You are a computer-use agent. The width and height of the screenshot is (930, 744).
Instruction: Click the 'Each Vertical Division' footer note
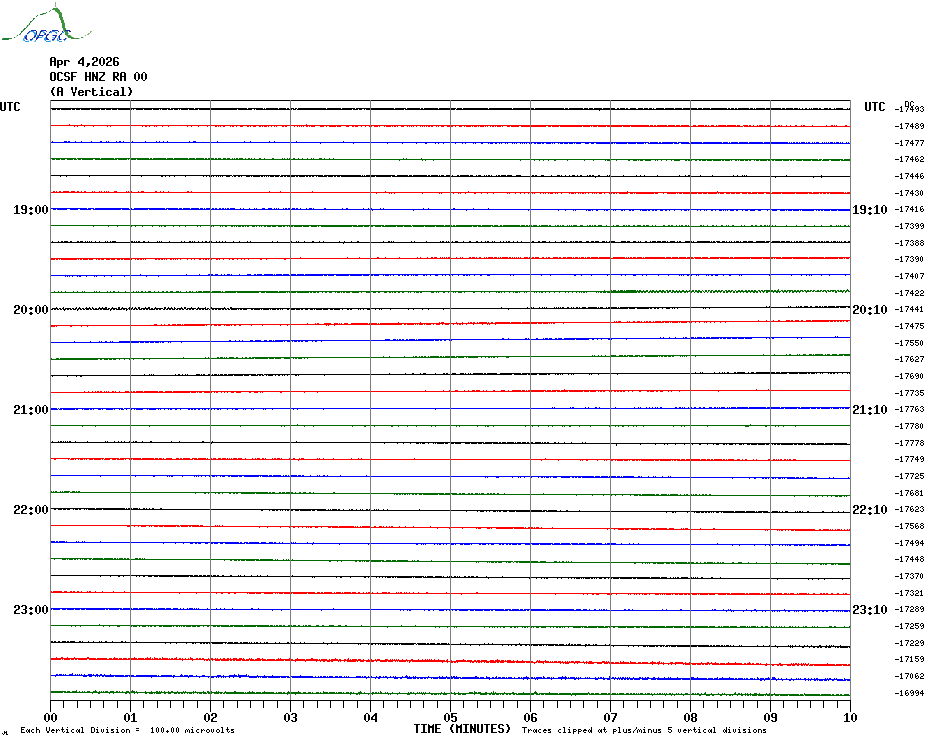click(127, 730)
